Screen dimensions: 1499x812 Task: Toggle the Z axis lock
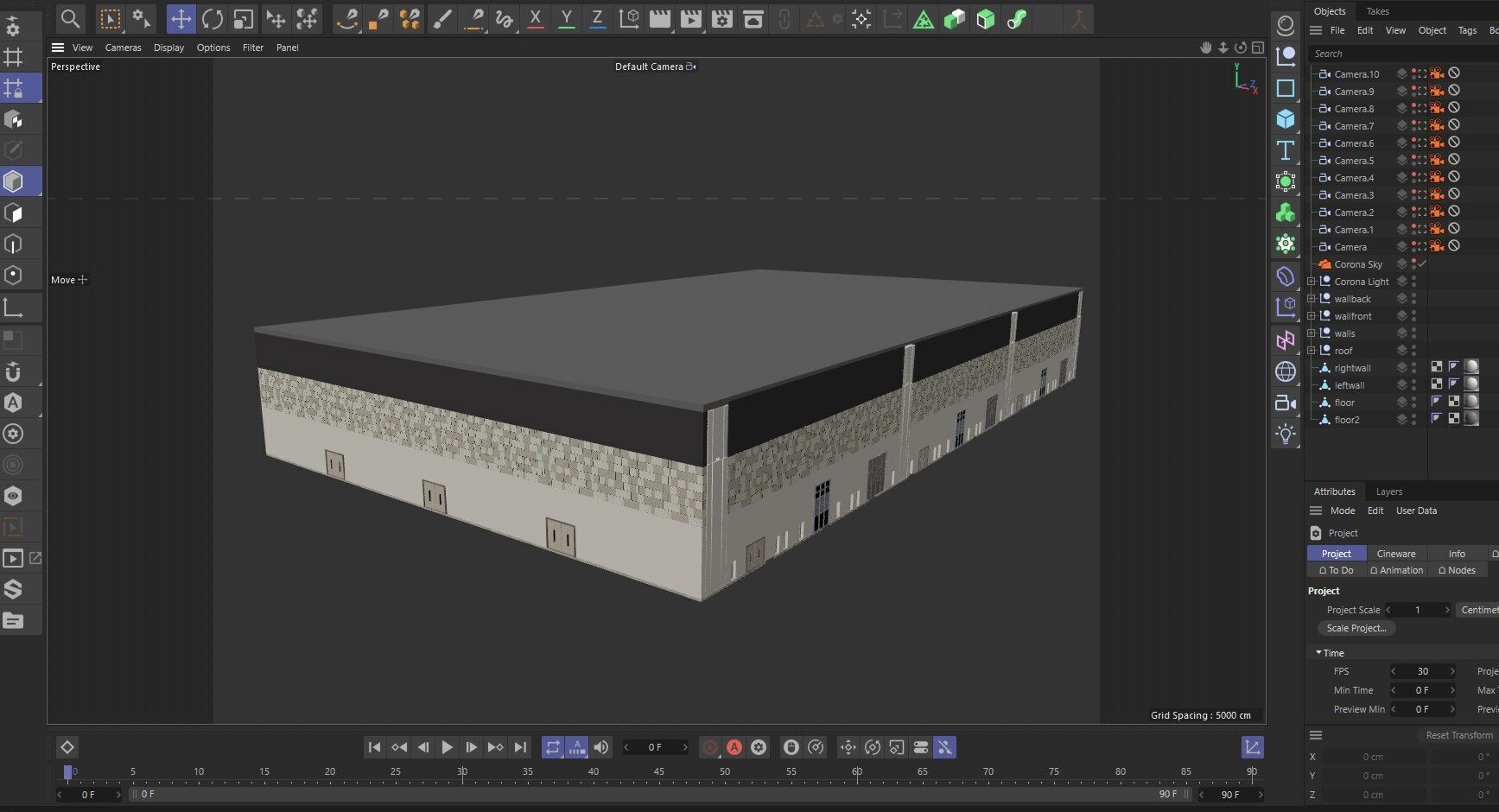pos(598,19)
